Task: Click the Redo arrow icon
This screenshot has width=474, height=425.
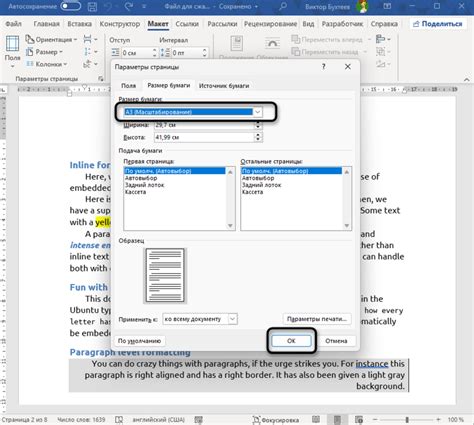Action: (x=129, y=6)
